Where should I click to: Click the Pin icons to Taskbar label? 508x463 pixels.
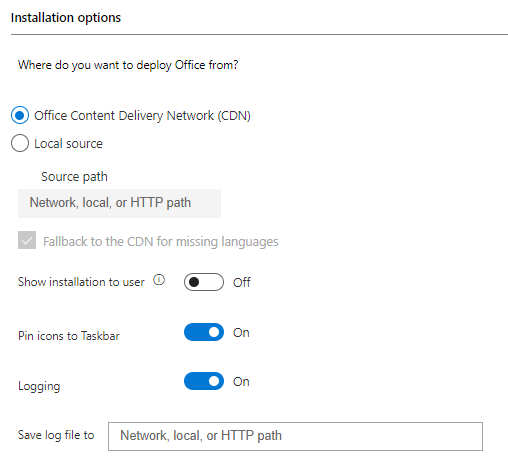(69, 336)
